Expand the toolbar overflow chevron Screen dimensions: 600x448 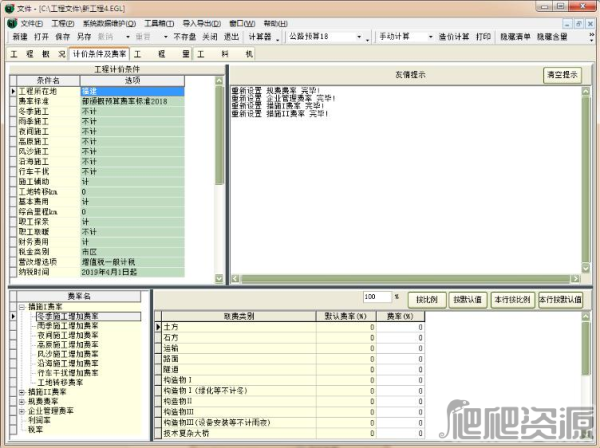pyautogui.click(x=592, y=37)
